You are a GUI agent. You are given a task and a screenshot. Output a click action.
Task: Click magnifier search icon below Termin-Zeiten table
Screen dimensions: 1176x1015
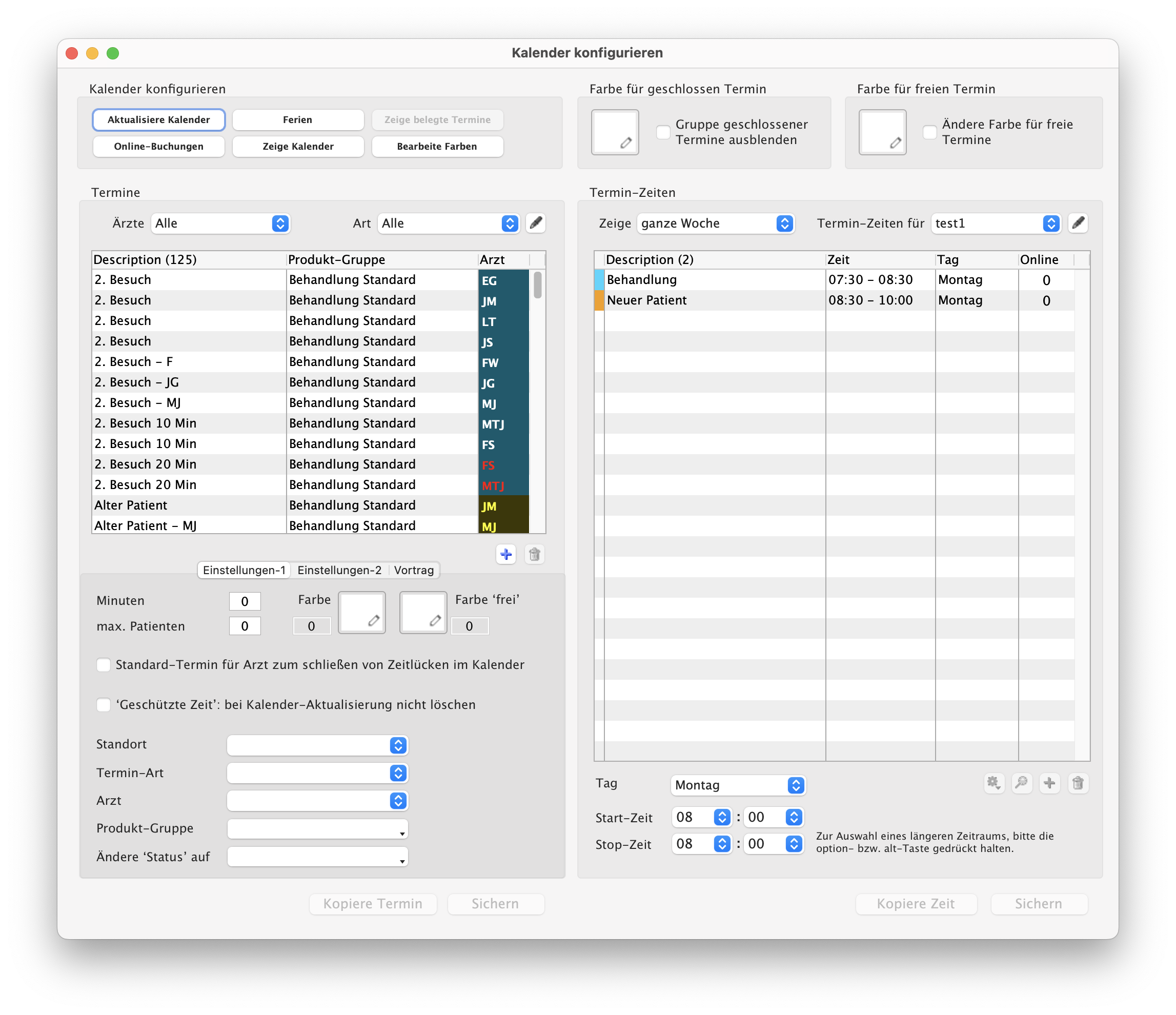click(1022, 783)
